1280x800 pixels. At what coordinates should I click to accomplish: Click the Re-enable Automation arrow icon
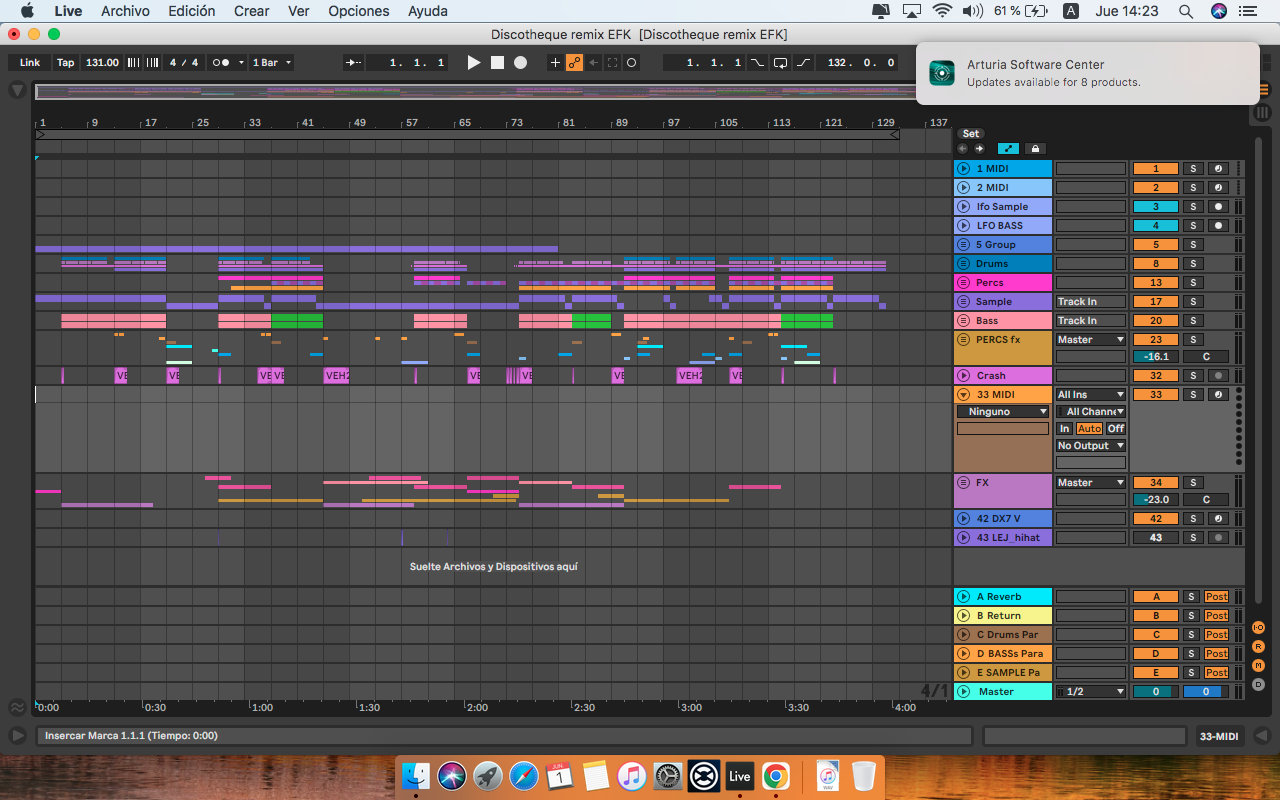tap(594, 62)
